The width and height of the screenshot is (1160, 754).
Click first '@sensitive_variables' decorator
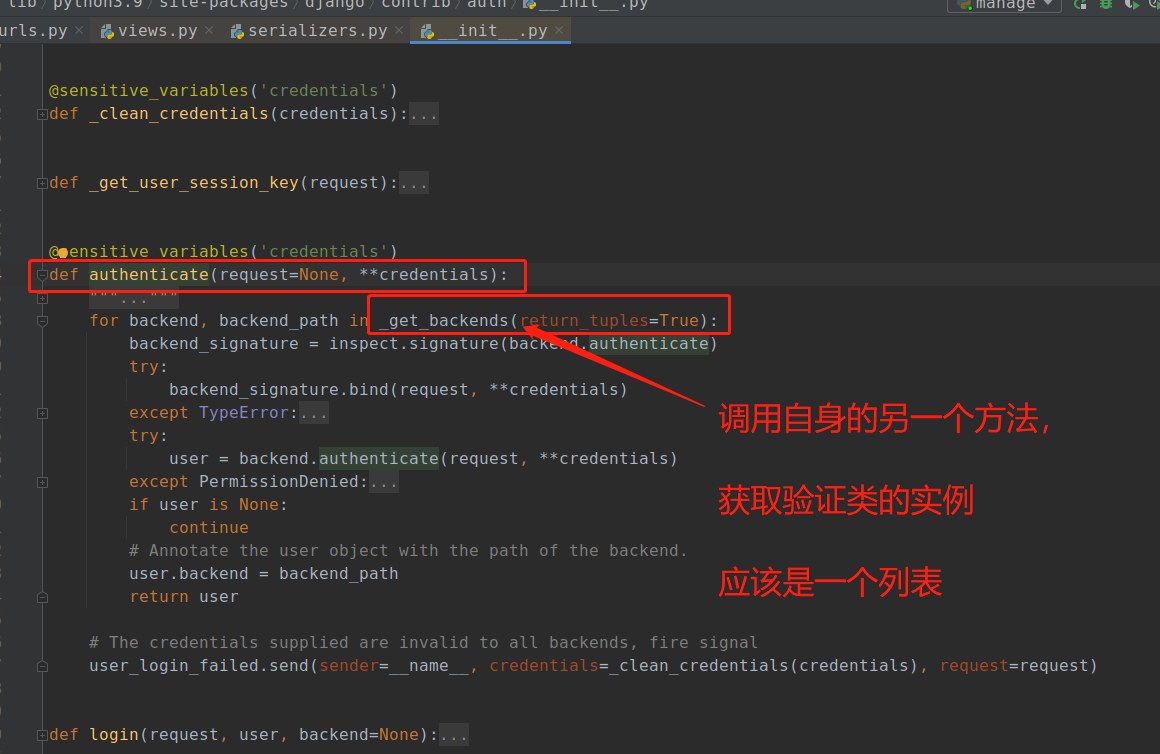tap(149, 90)
